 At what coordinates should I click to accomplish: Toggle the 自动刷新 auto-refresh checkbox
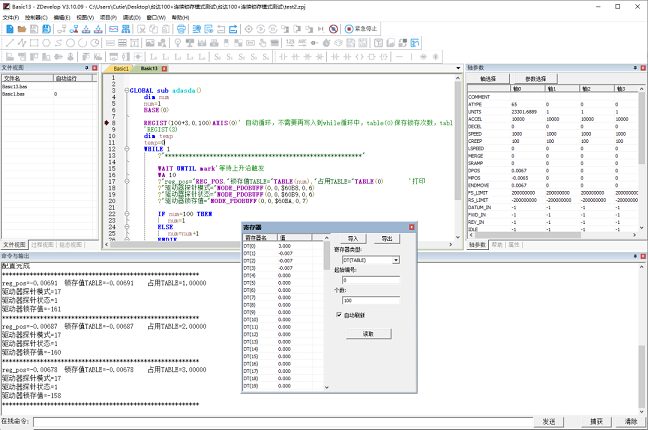[x=339, y=315]
